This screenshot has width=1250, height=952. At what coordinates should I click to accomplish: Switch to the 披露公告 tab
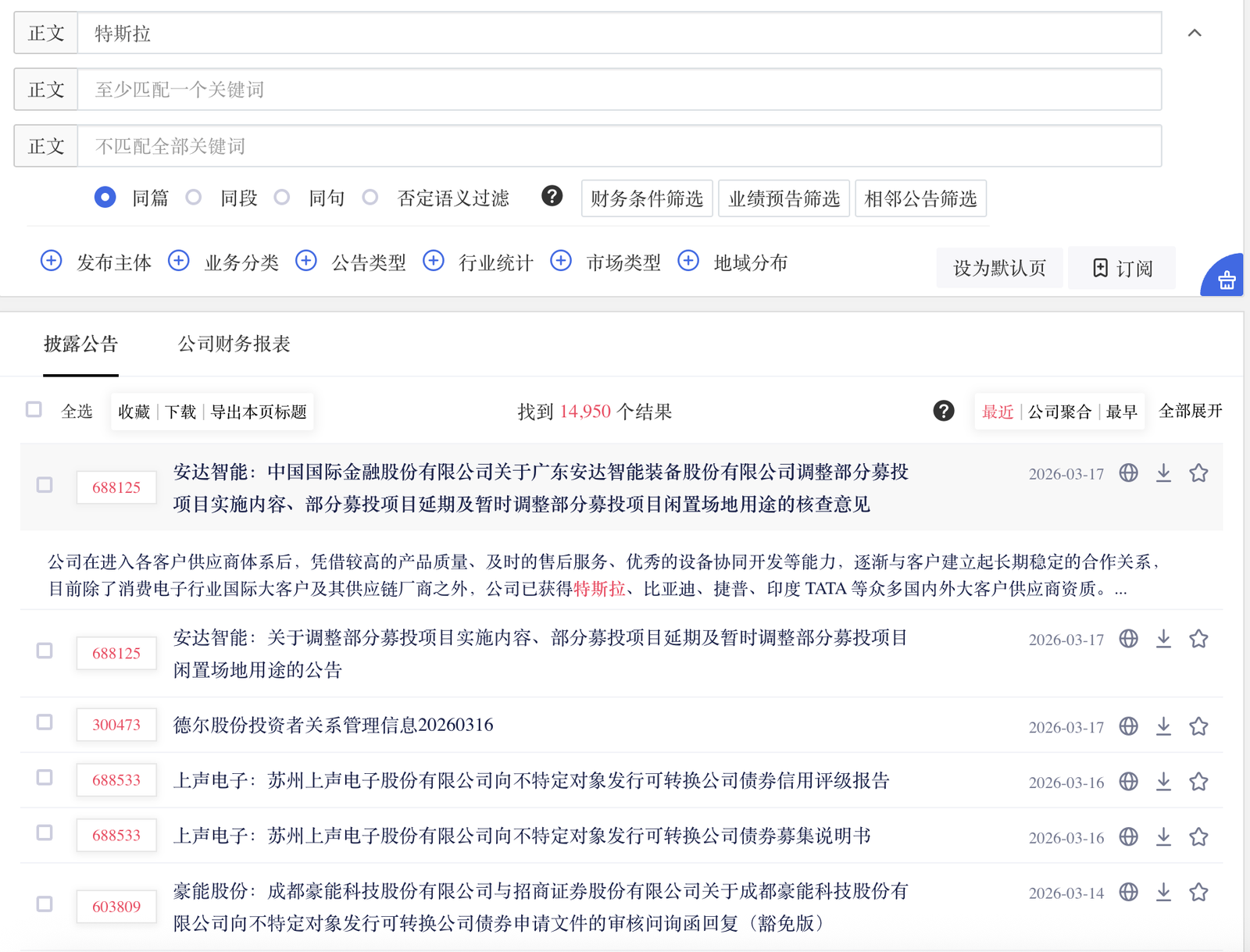click(x=81, y=344)
